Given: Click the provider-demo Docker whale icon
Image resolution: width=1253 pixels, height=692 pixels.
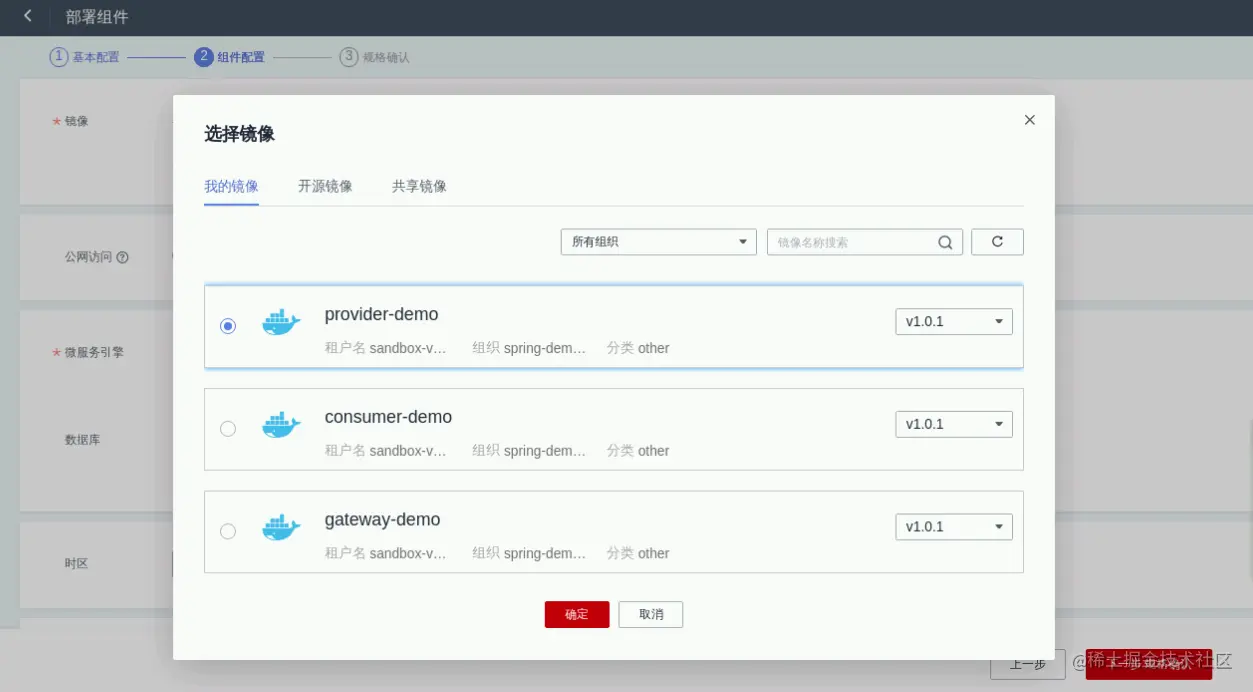Looking at the screenshot, I should click(x=281, y=322).
